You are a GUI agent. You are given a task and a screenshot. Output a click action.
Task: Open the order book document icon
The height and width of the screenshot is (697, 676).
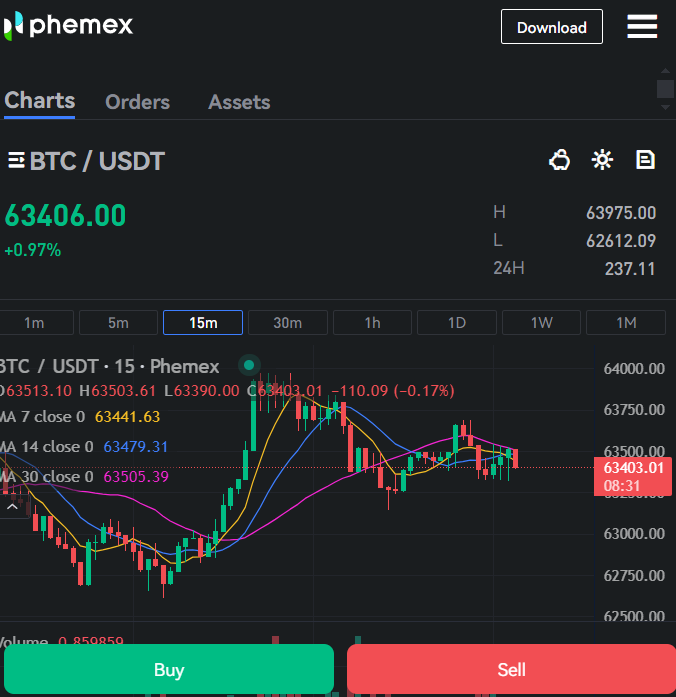click(x=645, y=160)
